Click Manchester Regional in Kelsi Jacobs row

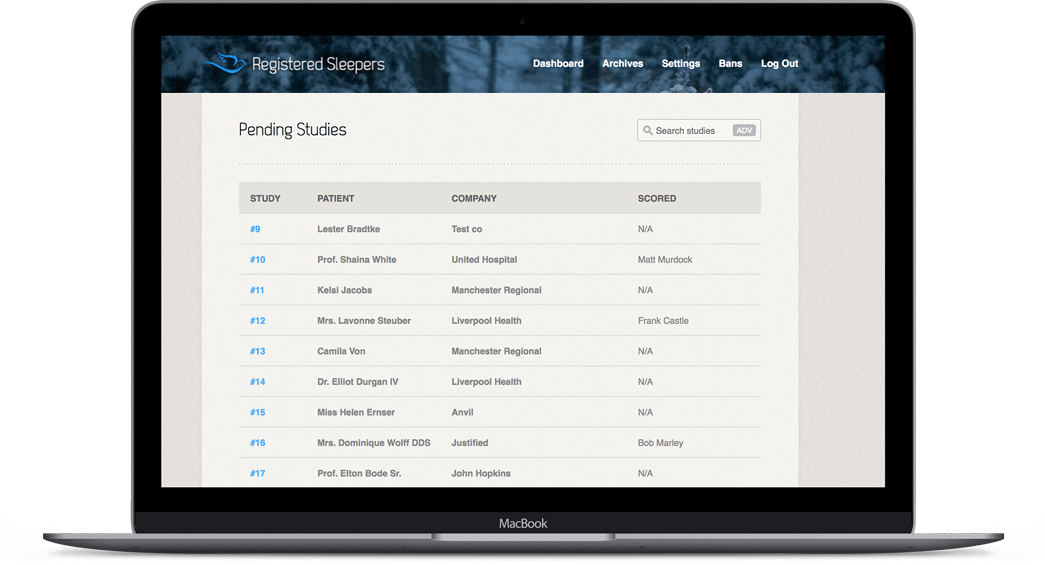point(497,290)
